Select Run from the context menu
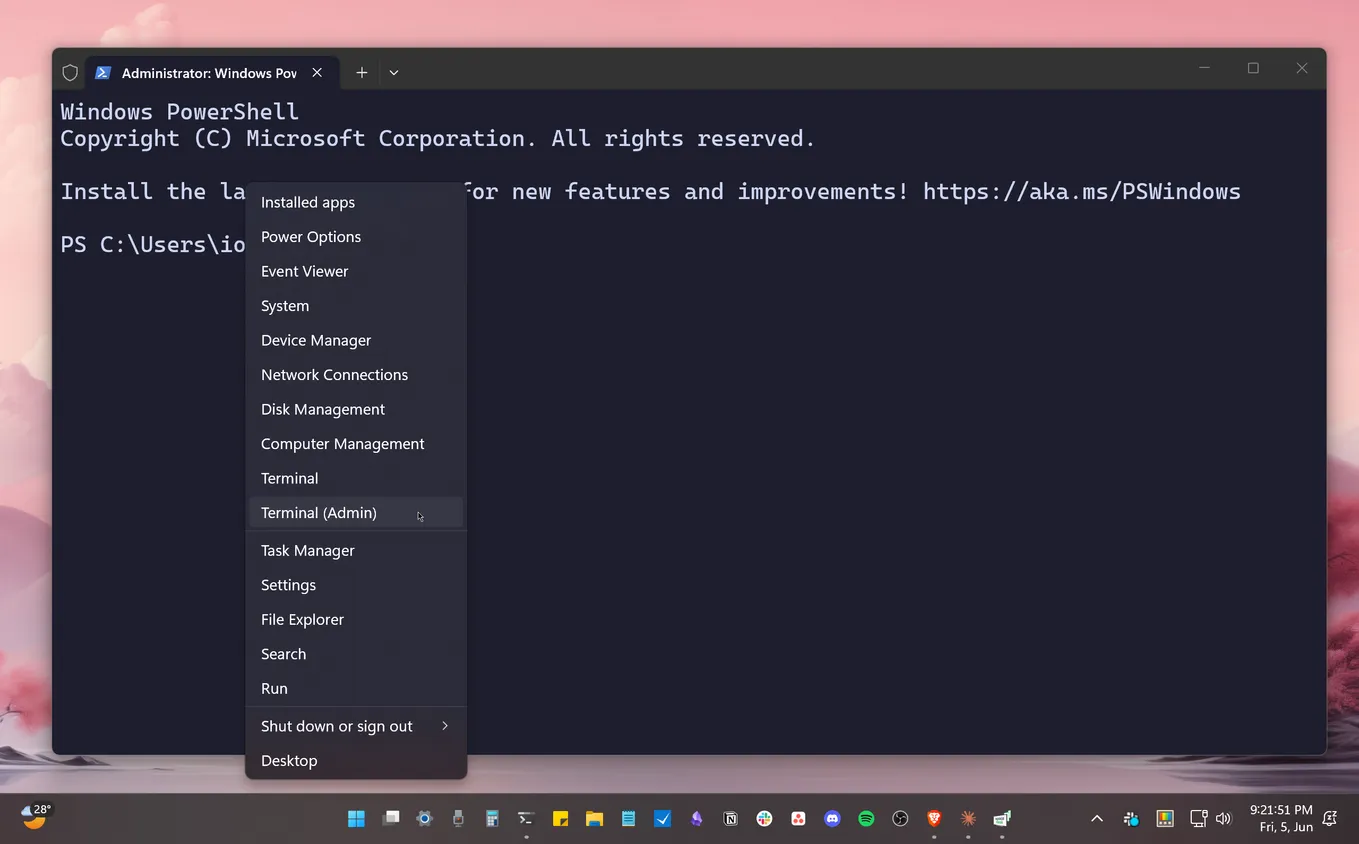The width and height of the screenshot is (1359, 844). 356,689
